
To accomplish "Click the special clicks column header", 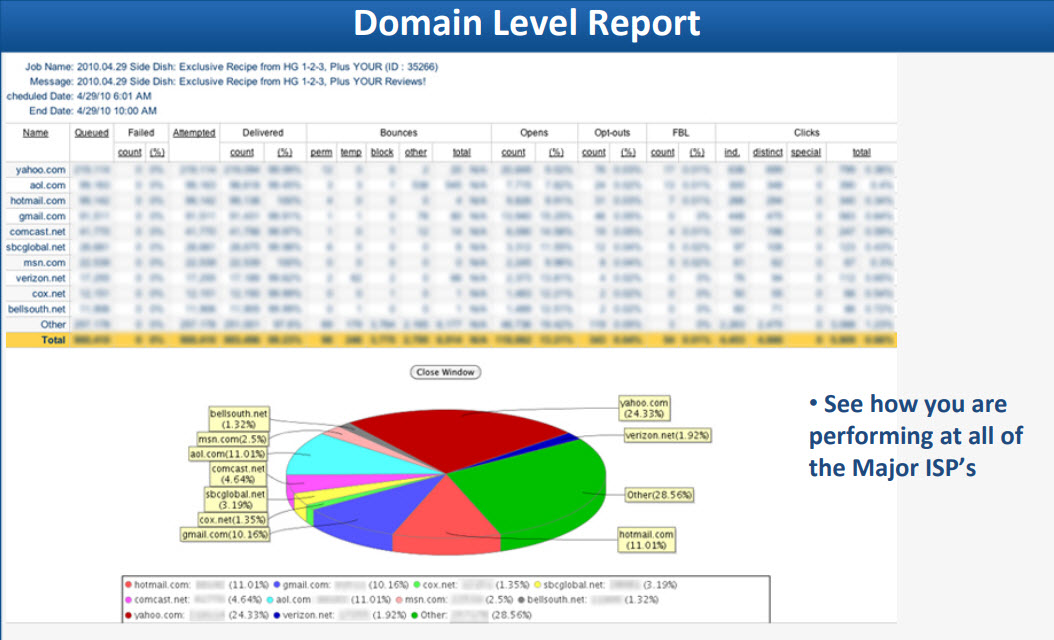I will (x=805, y=153).
